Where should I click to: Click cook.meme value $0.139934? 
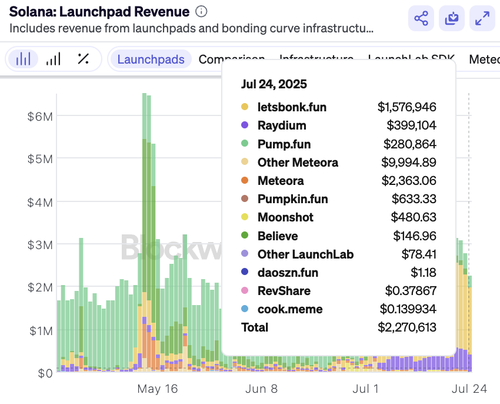click(x=408, y=309)
